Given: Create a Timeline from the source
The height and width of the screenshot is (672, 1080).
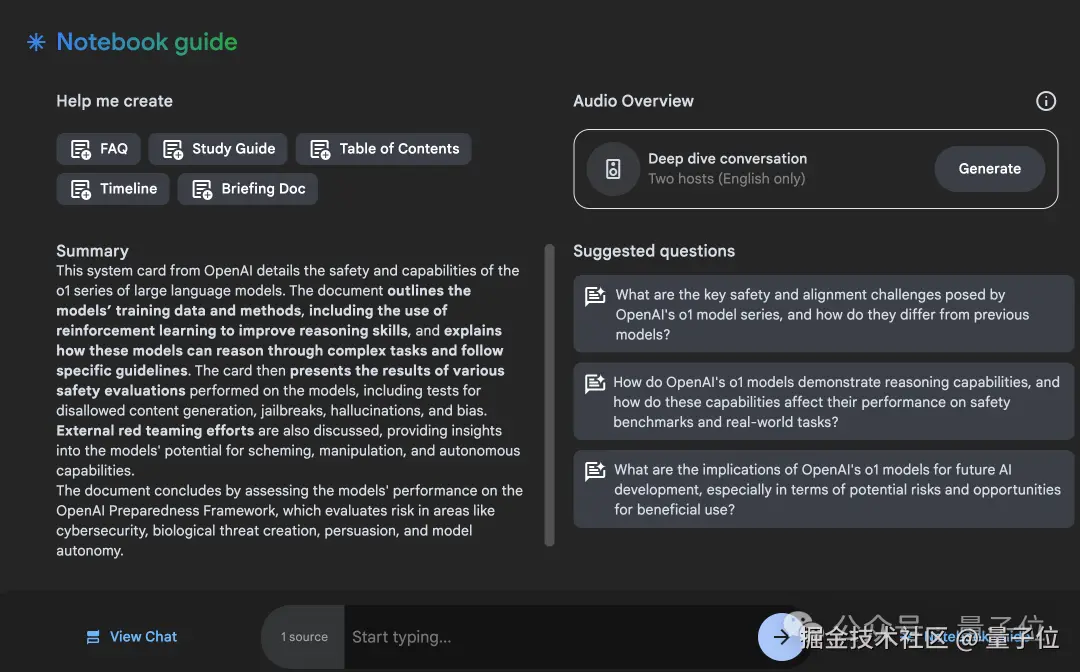Looking at the screenshot, I should point(113,189).
